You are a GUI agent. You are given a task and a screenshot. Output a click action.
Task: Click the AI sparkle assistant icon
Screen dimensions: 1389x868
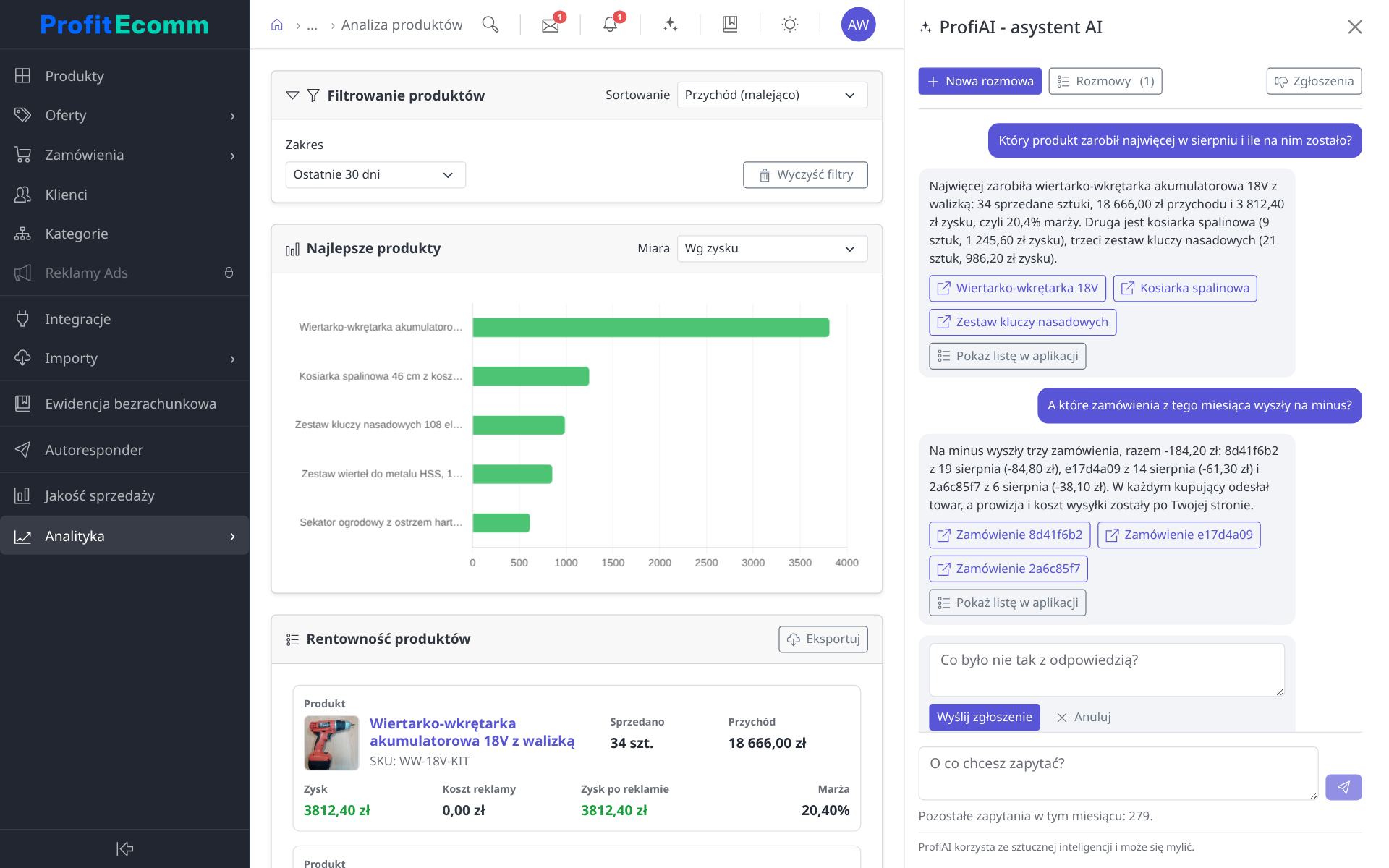point(670,25)
